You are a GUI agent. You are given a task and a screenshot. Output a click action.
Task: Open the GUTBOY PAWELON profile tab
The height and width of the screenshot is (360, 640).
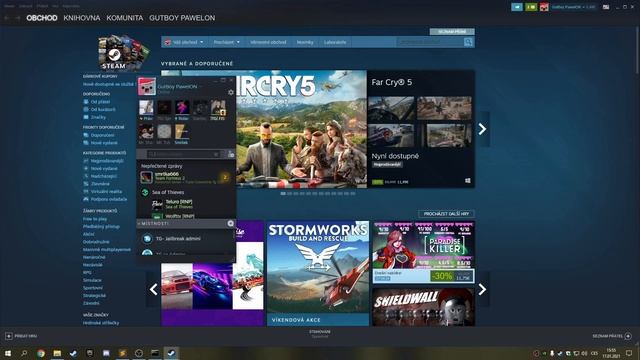pyautogui.click(x=182, y=18)
